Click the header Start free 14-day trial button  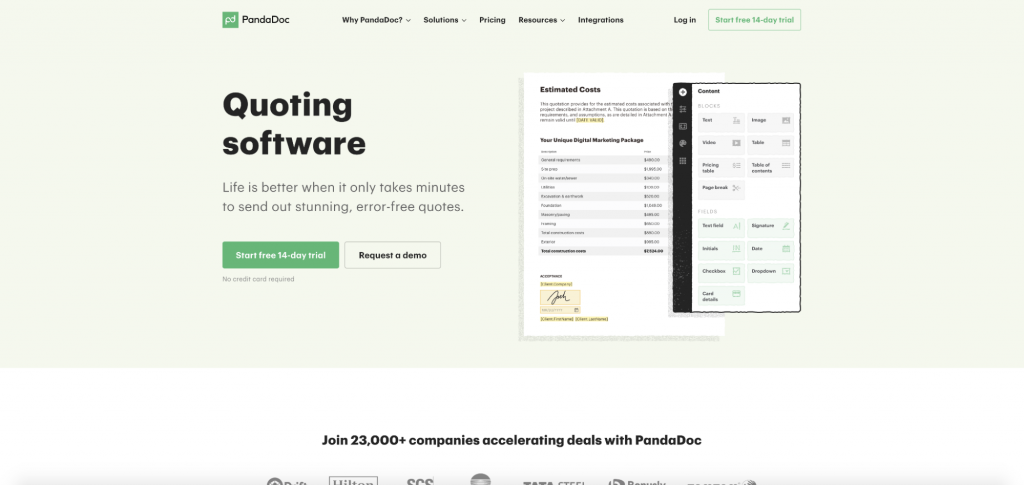click(754, 20)
